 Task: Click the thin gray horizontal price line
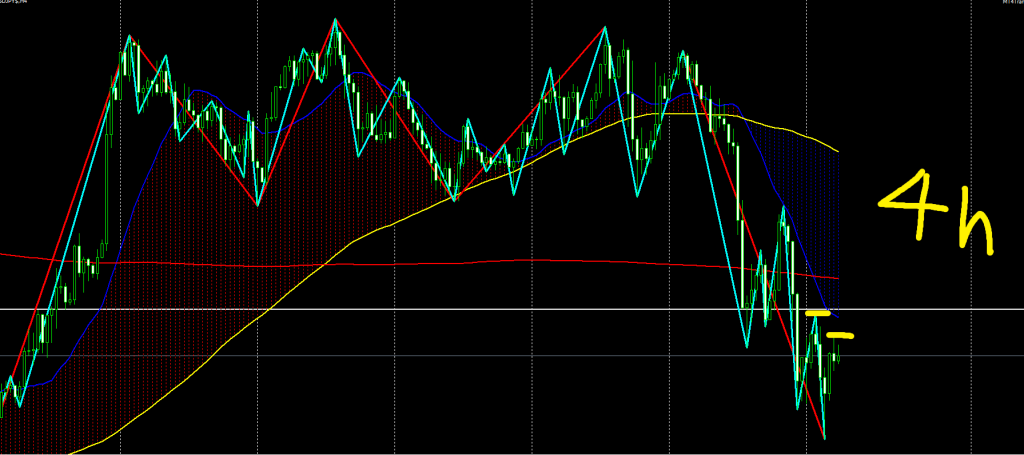pos(500,356)
